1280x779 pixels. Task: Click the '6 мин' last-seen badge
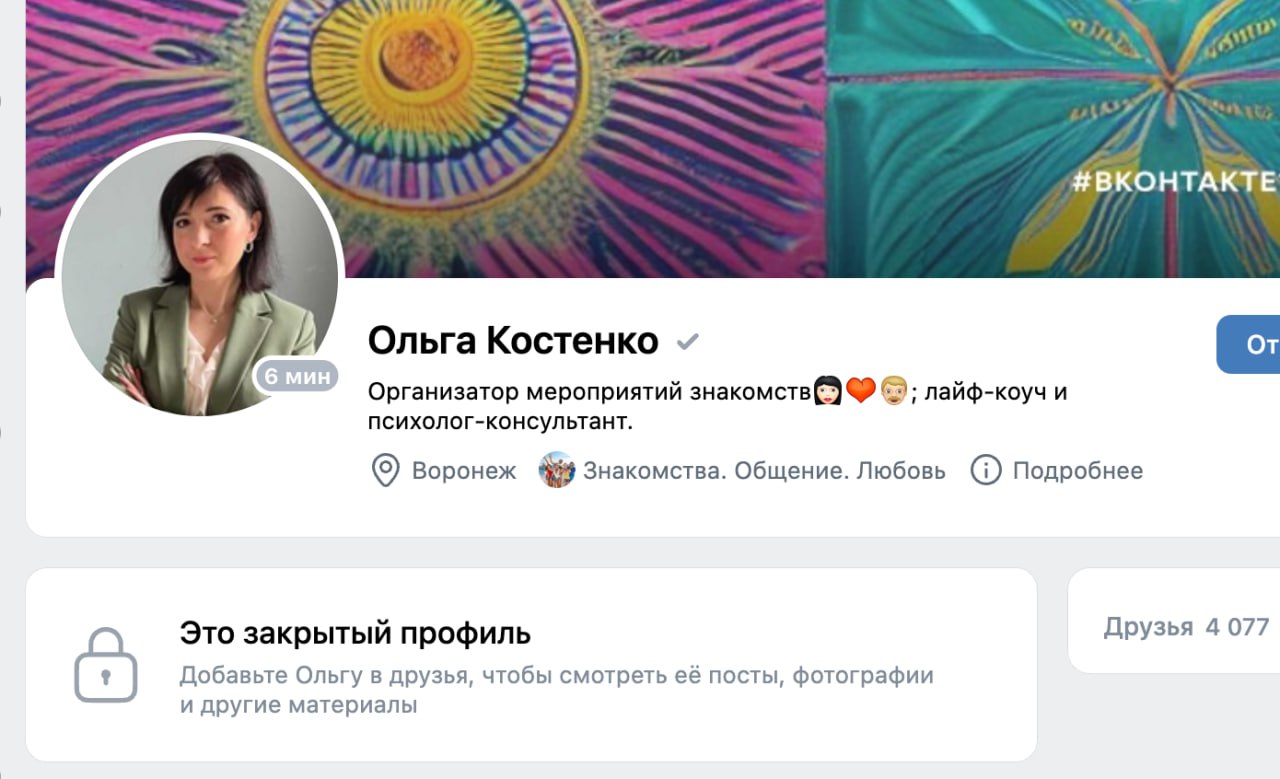coord(297,377)
